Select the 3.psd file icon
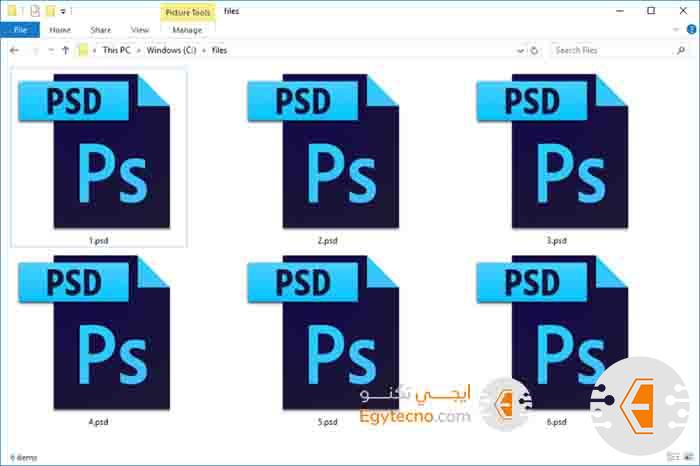Image resolution: width=700 pixels, height=466 pixels. point(552,151)
